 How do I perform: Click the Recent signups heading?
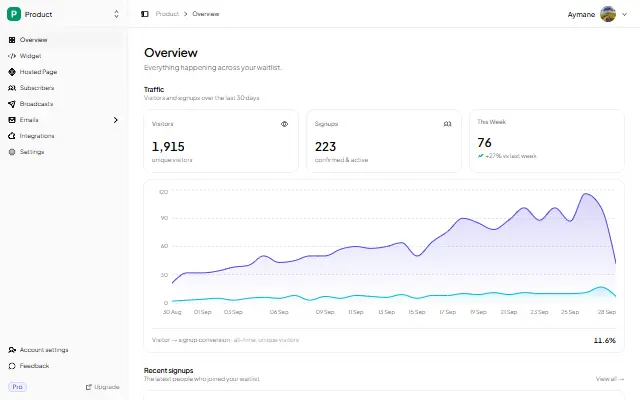(169, 371)
